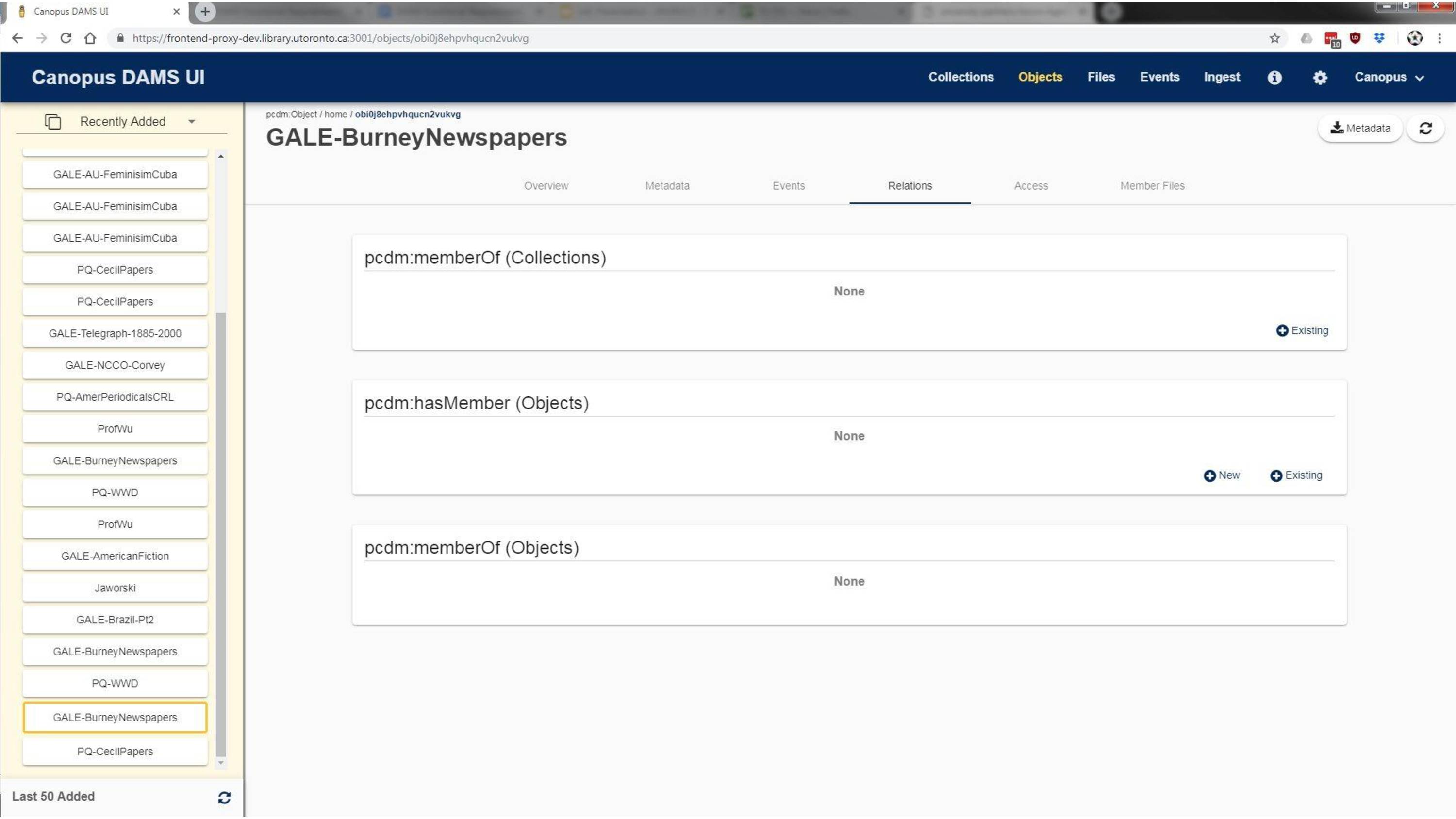Select highlighted GALE-BurneyNewspapers sidebar item
Screen dimensions: 1456x819
tap(115, 717)
